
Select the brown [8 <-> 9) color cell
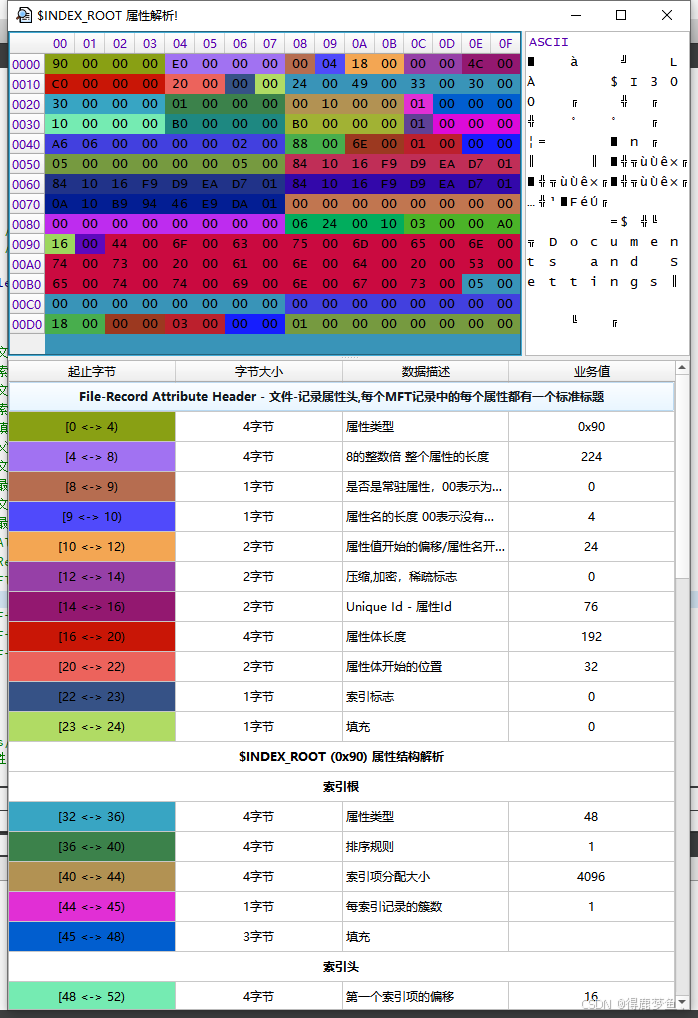92,486
